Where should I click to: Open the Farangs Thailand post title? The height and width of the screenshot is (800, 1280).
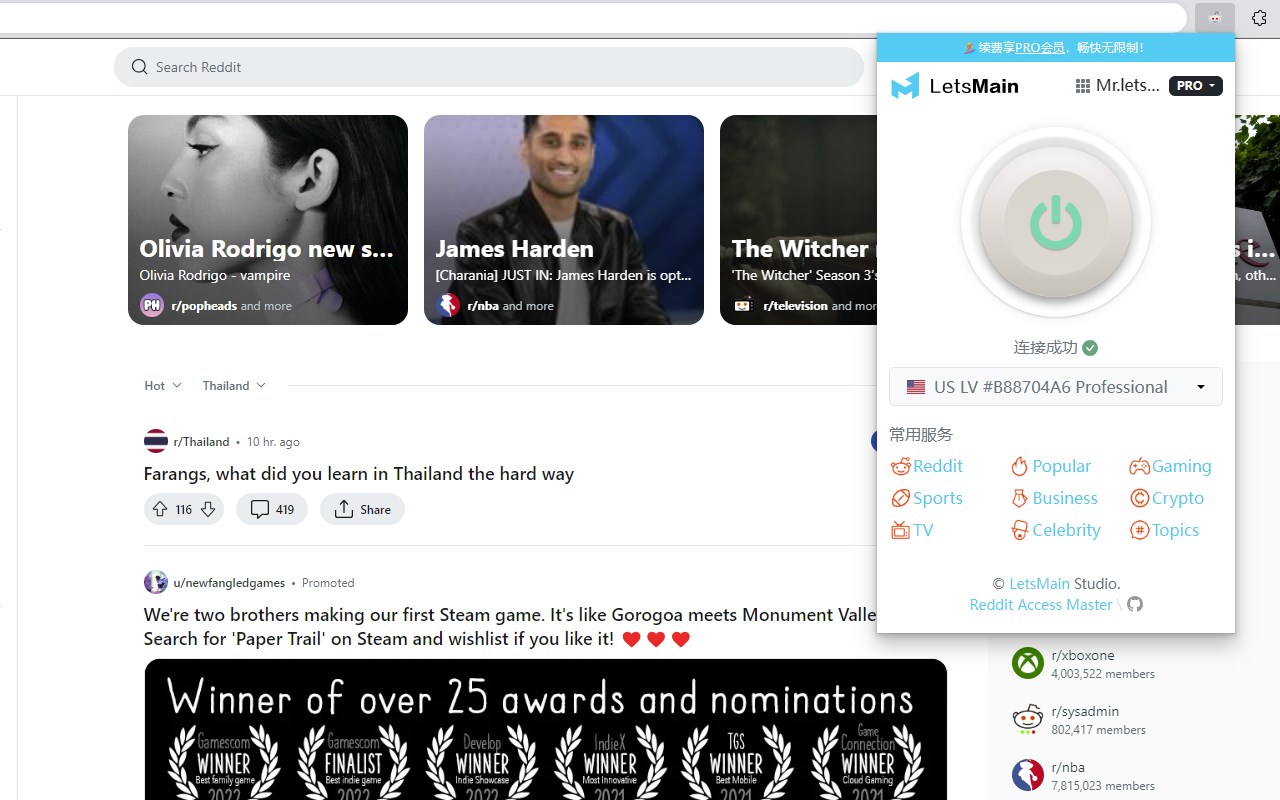click(x=359, y=474)
